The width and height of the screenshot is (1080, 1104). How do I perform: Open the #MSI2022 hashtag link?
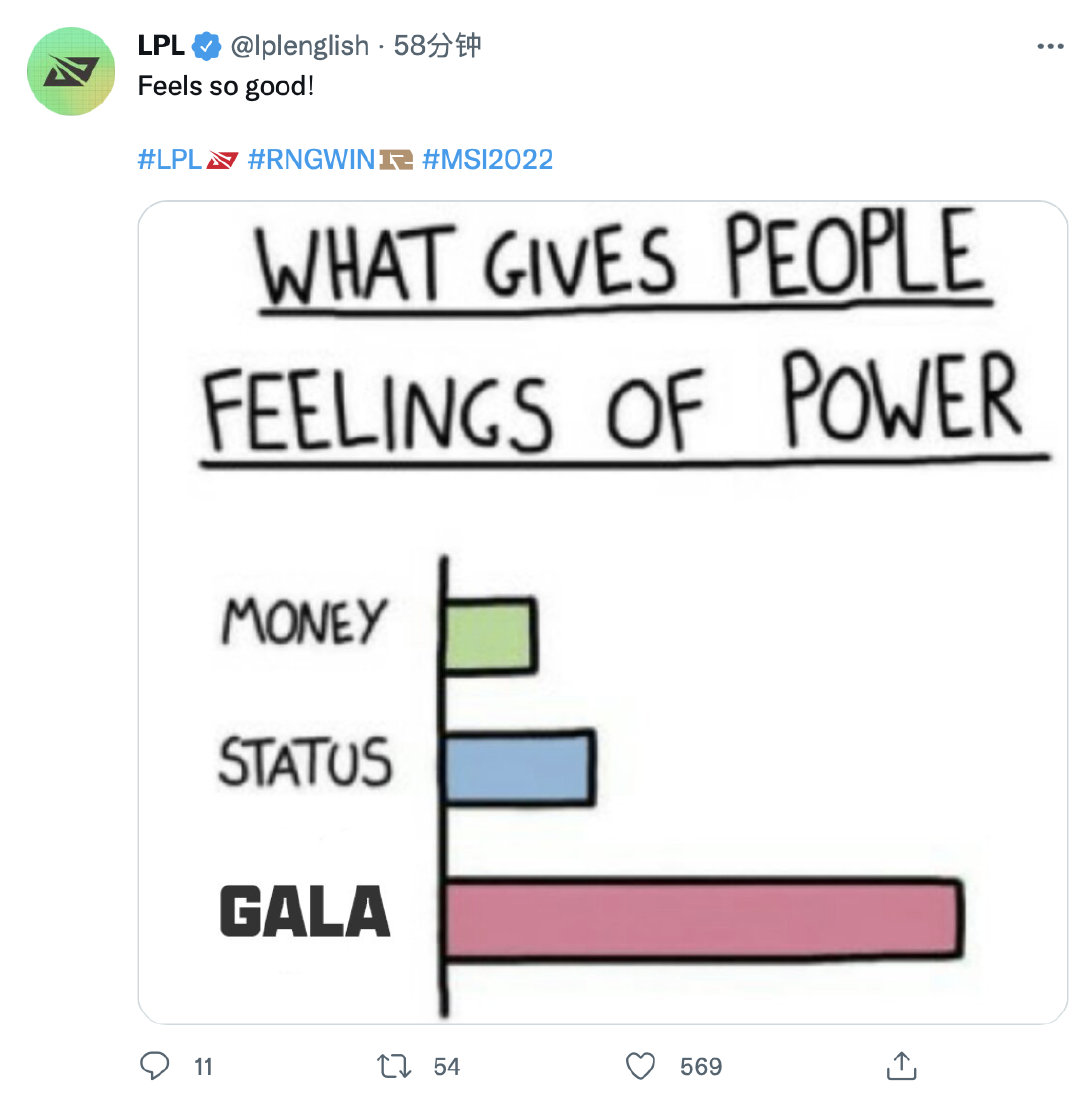pyautogui.click(x=488, y=159)
